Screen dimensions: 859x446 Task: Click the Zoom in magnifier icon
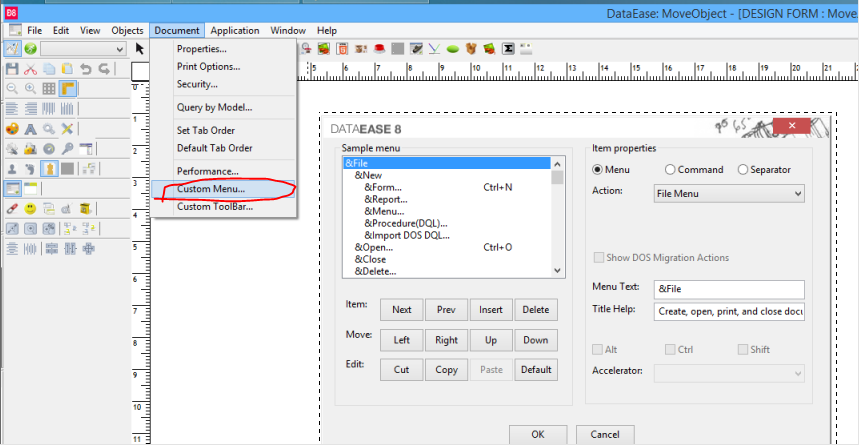pyautogui.click(x=30, y=88)
